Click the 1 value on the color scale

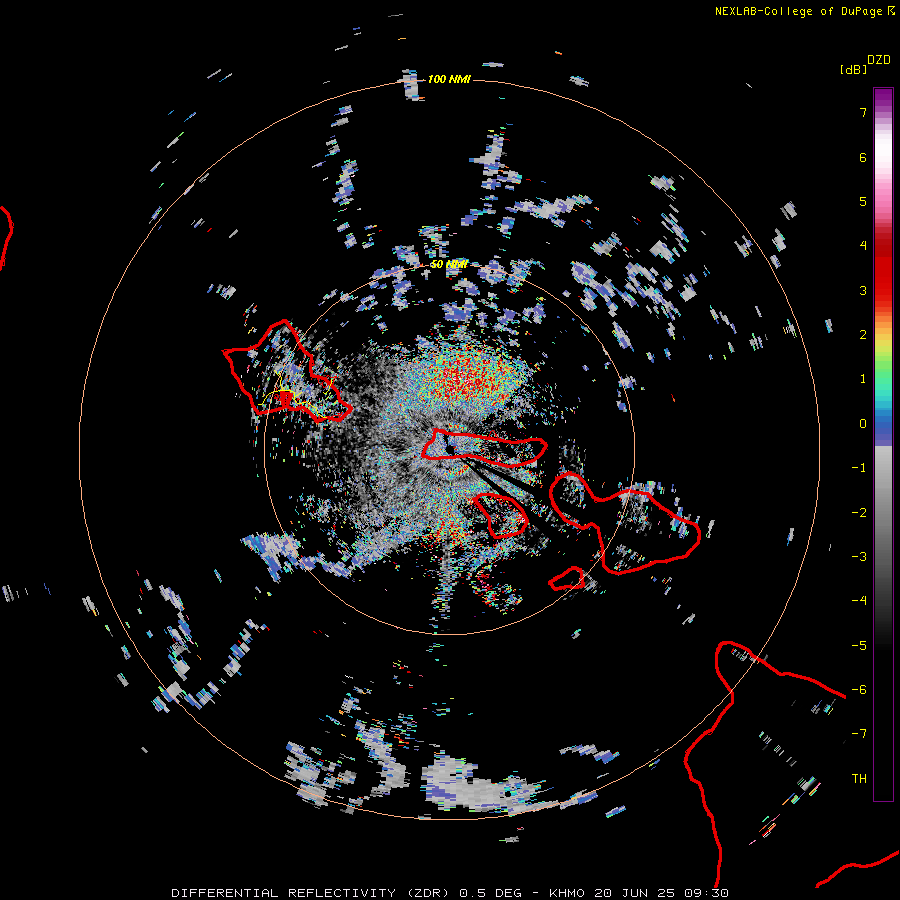863,379
